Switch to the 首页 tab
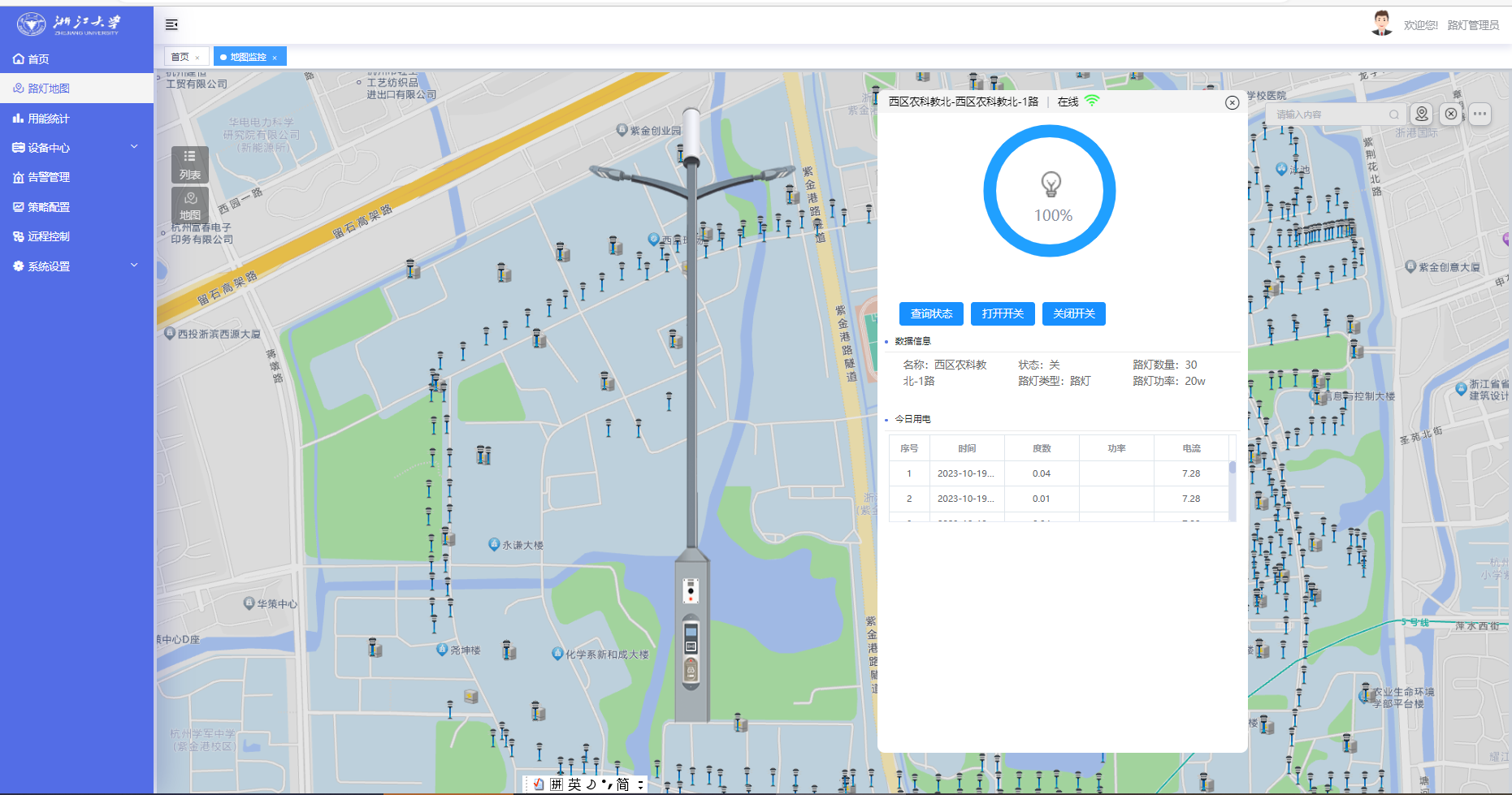Image resolution: width=1512 pixels, height=795 pixels. [x=180, y=58]
